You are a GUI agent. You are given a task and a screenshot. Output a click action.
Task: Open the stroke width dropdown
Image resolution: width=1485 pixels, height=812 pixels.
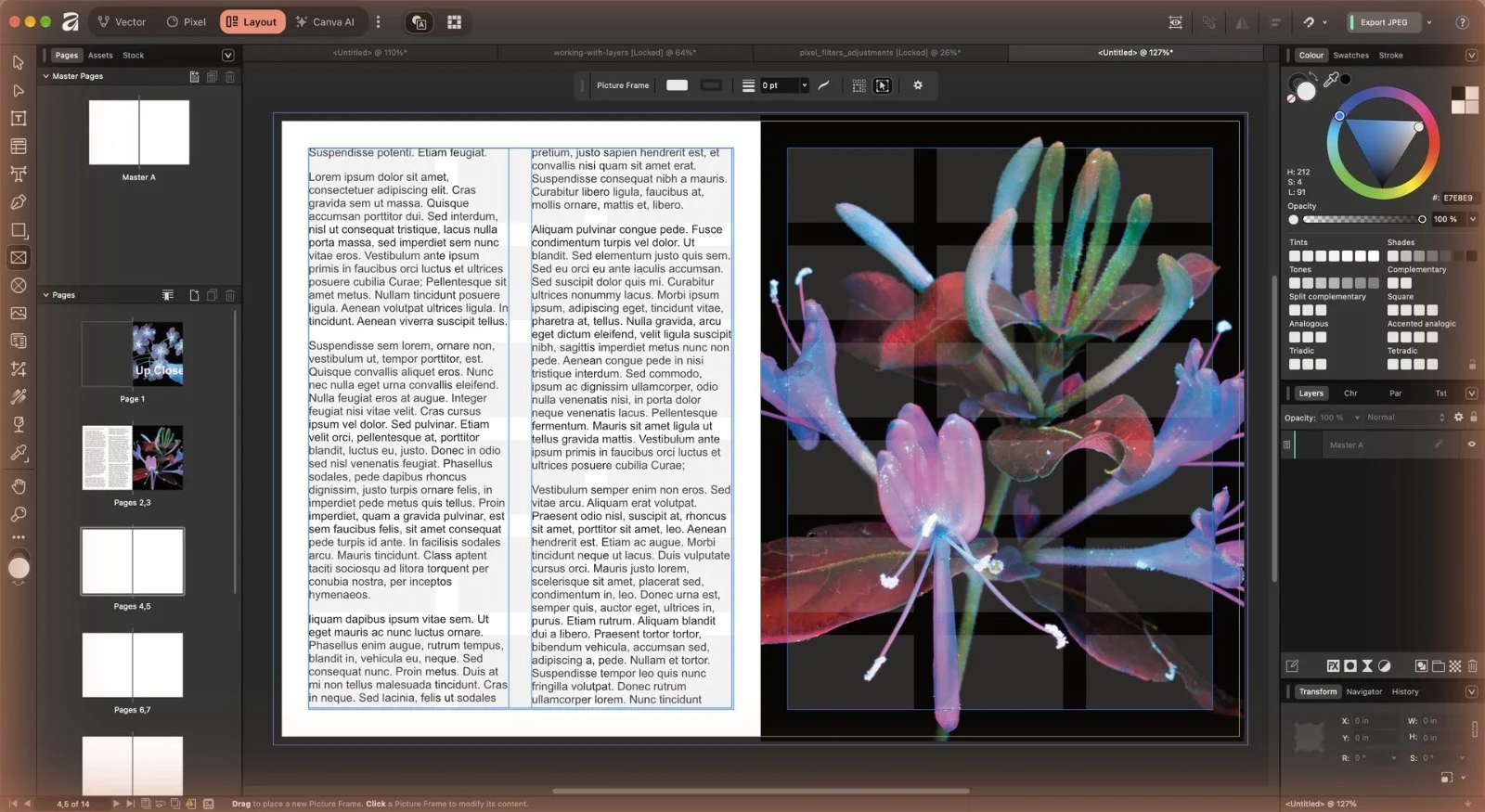click(x=804, y=85)
